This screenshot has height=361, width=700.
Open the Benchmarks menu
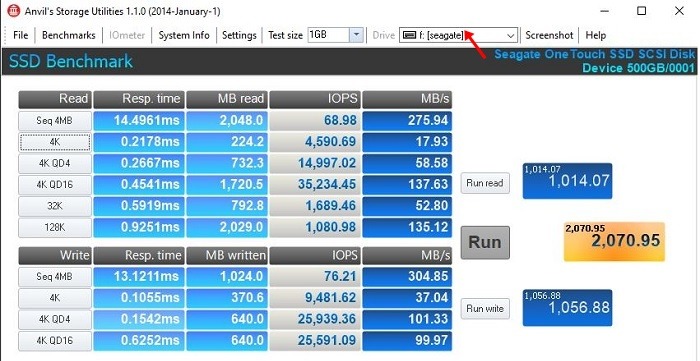[x=68, y=35]
